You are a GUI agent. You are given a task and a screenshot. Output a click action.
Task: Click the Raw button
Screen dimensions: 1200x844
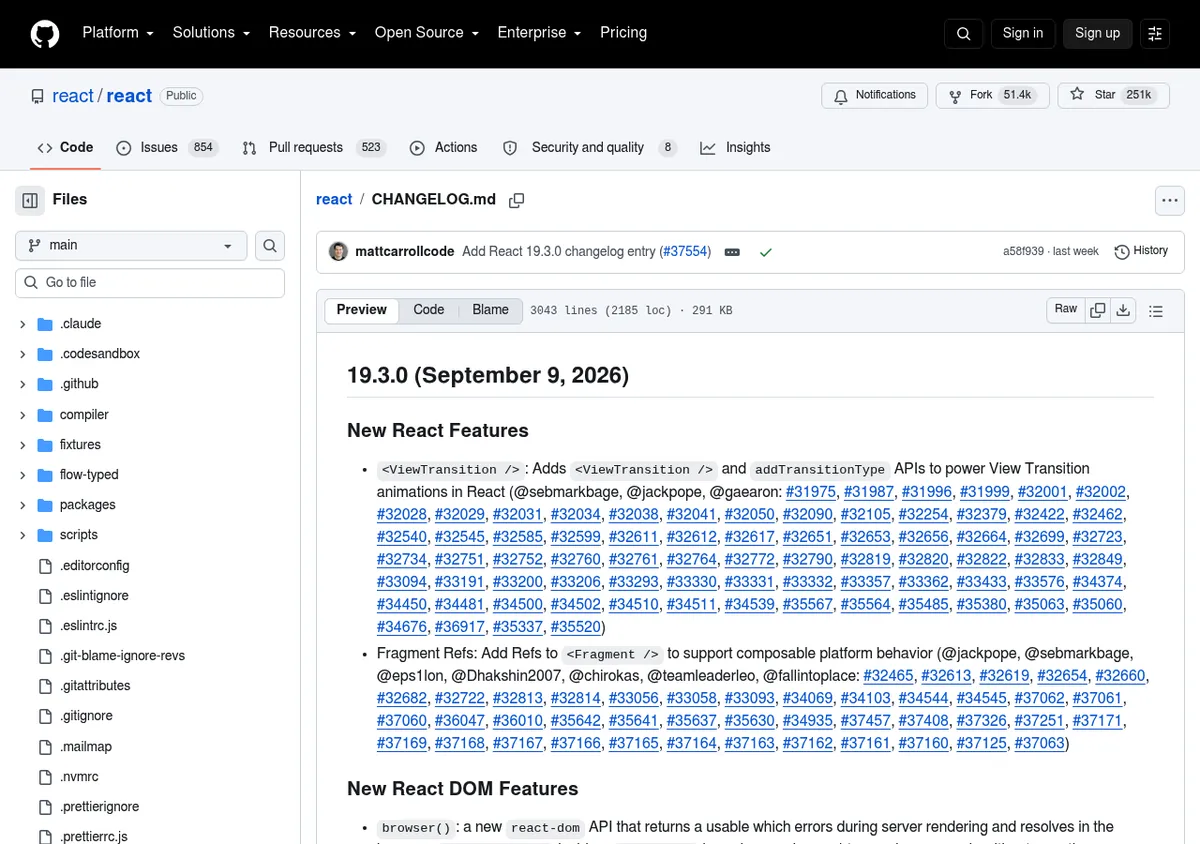(x=1066, y=310)
